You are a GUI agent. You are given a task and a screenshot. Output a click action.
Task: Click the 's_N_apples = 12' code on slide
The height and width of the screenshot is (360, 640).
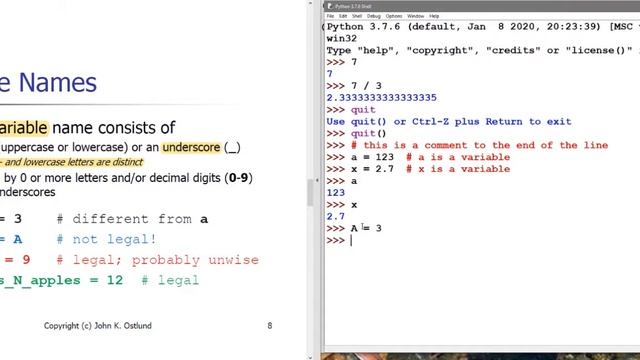click(x=61, y=280)
